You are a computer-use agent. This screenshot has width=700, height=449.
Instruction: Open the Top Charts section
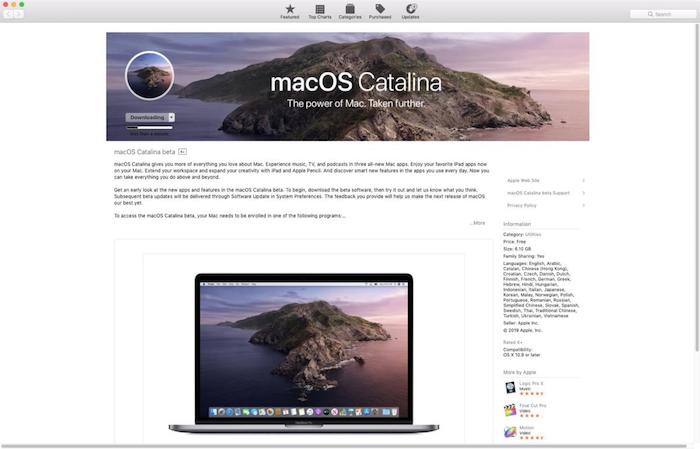click(319, 10)
